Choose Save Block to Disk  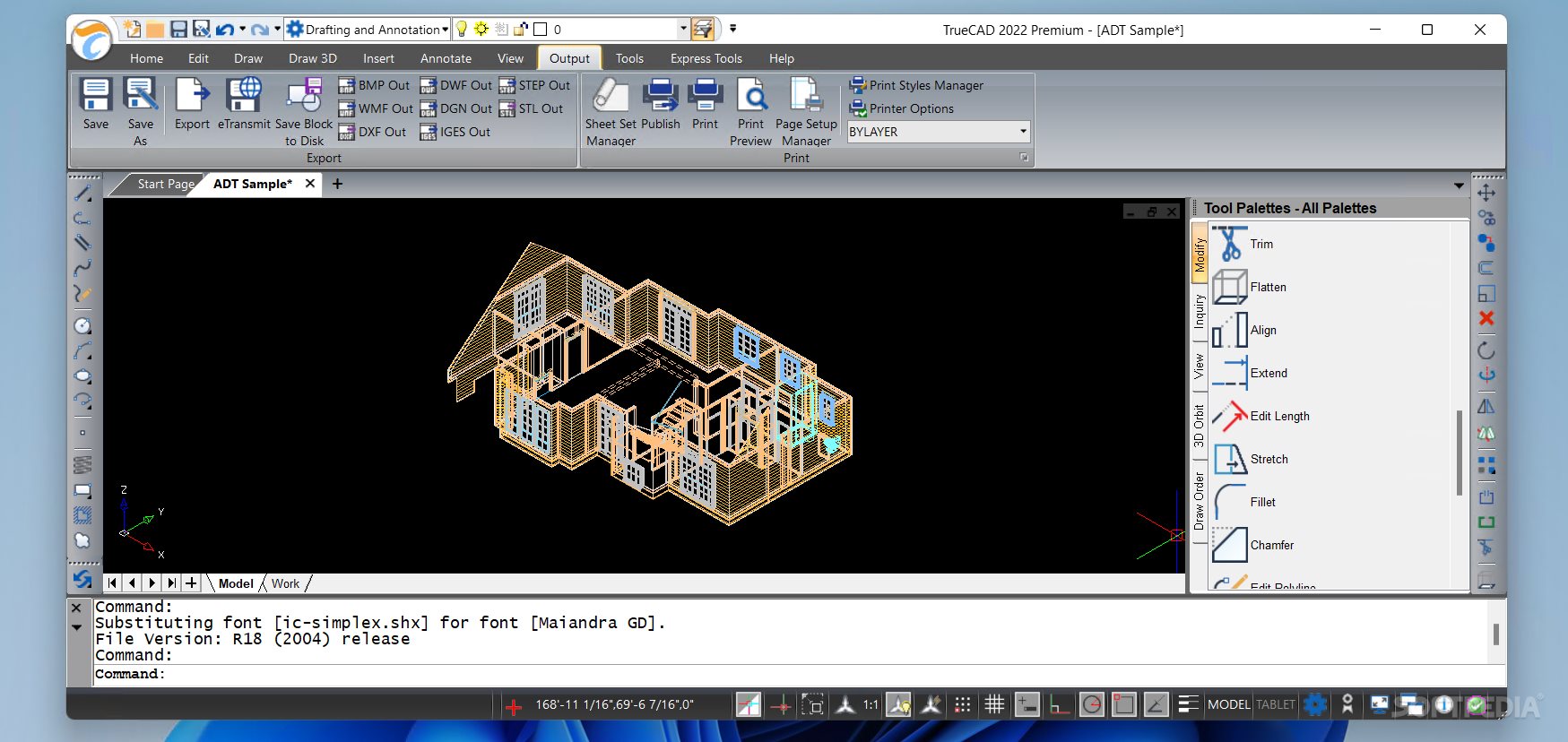click(304, 112)
